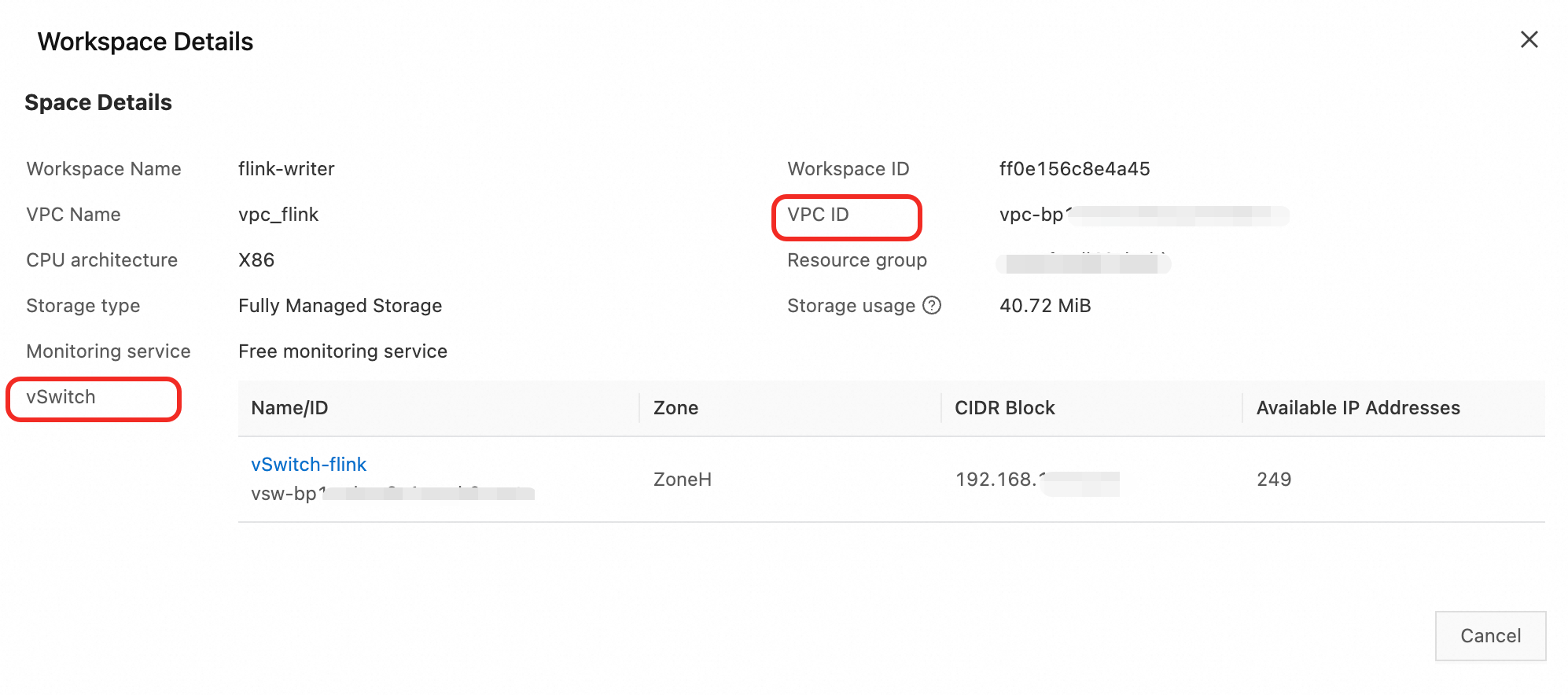Click the flink-writer workspace name value
The height and width of the screenshot is (695, 1568).
pyautogui.click(x=286, y=169)
